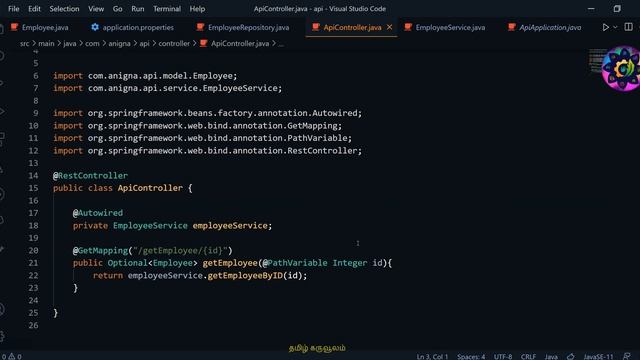The height and width of the screenshot is (360, 640).
Task: Click line number 20 in the gutter
Action: pyautogui.click(x=33, y=250)
